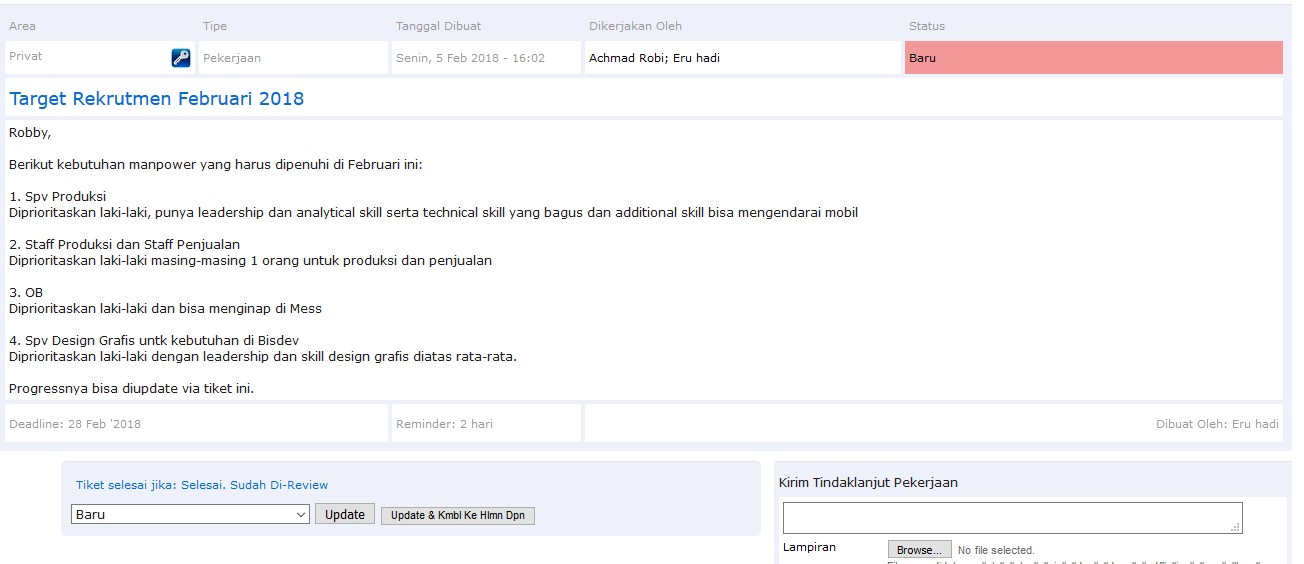Click Browse to attach a Lampiran file
Image resolution: width=1304 pixels, height=564 pixels.
pyautogui.click(x=919, y=550)
